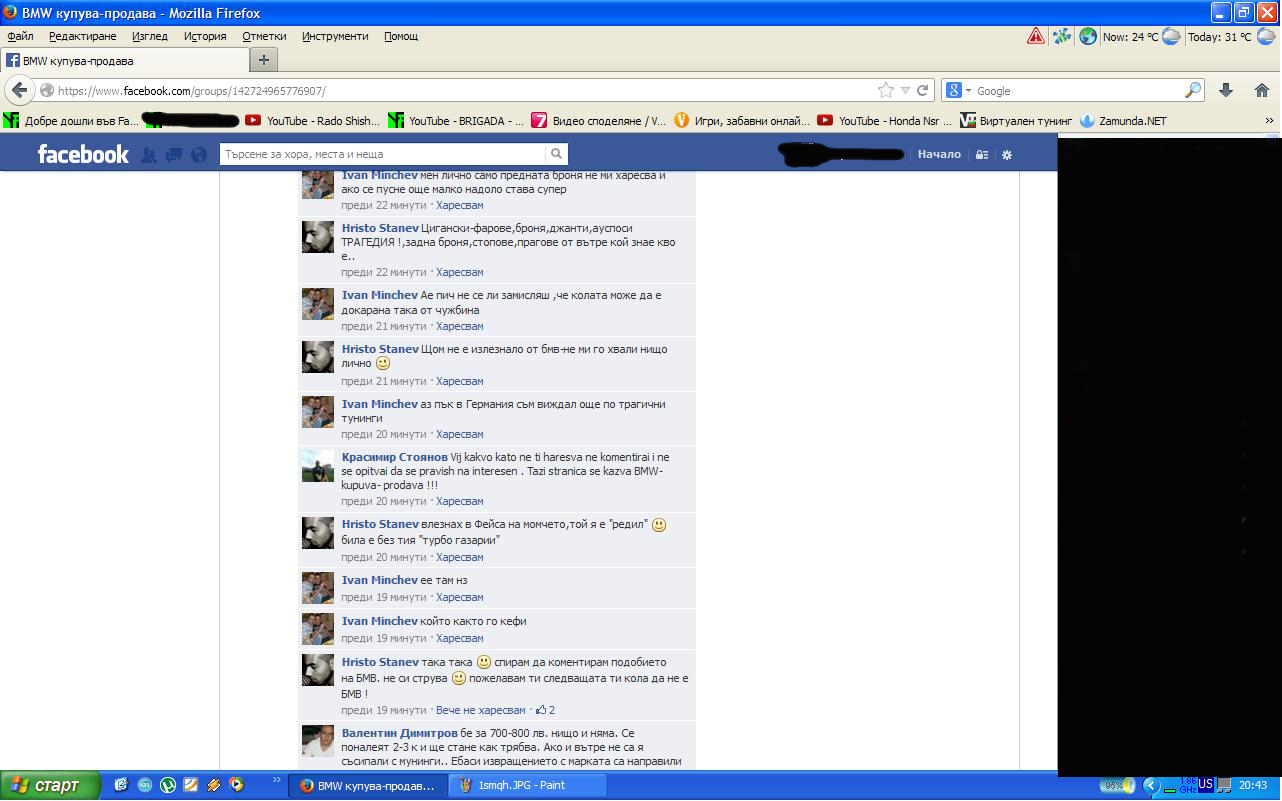
Task: Click the Facebook logo
Action: 83,154
